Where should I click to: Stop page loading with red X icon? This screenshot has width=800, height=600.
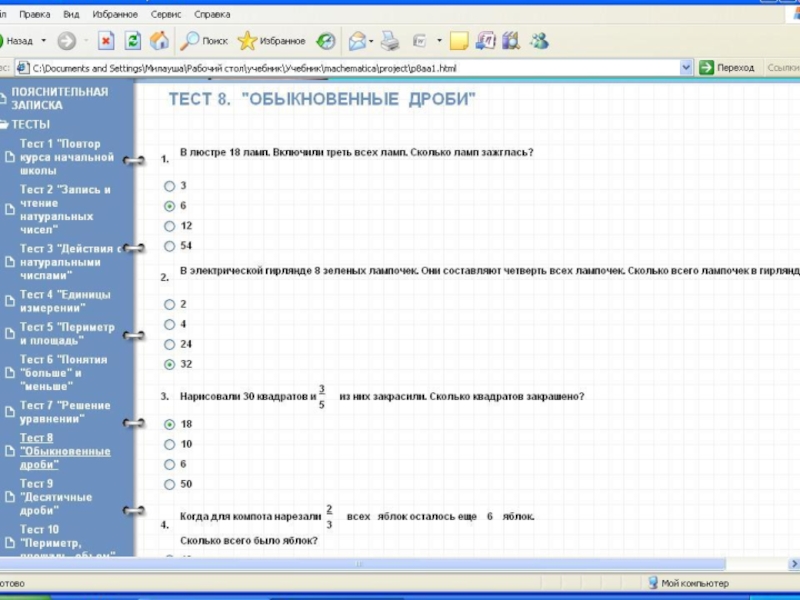pyautogui.click(x=106, y=41)
